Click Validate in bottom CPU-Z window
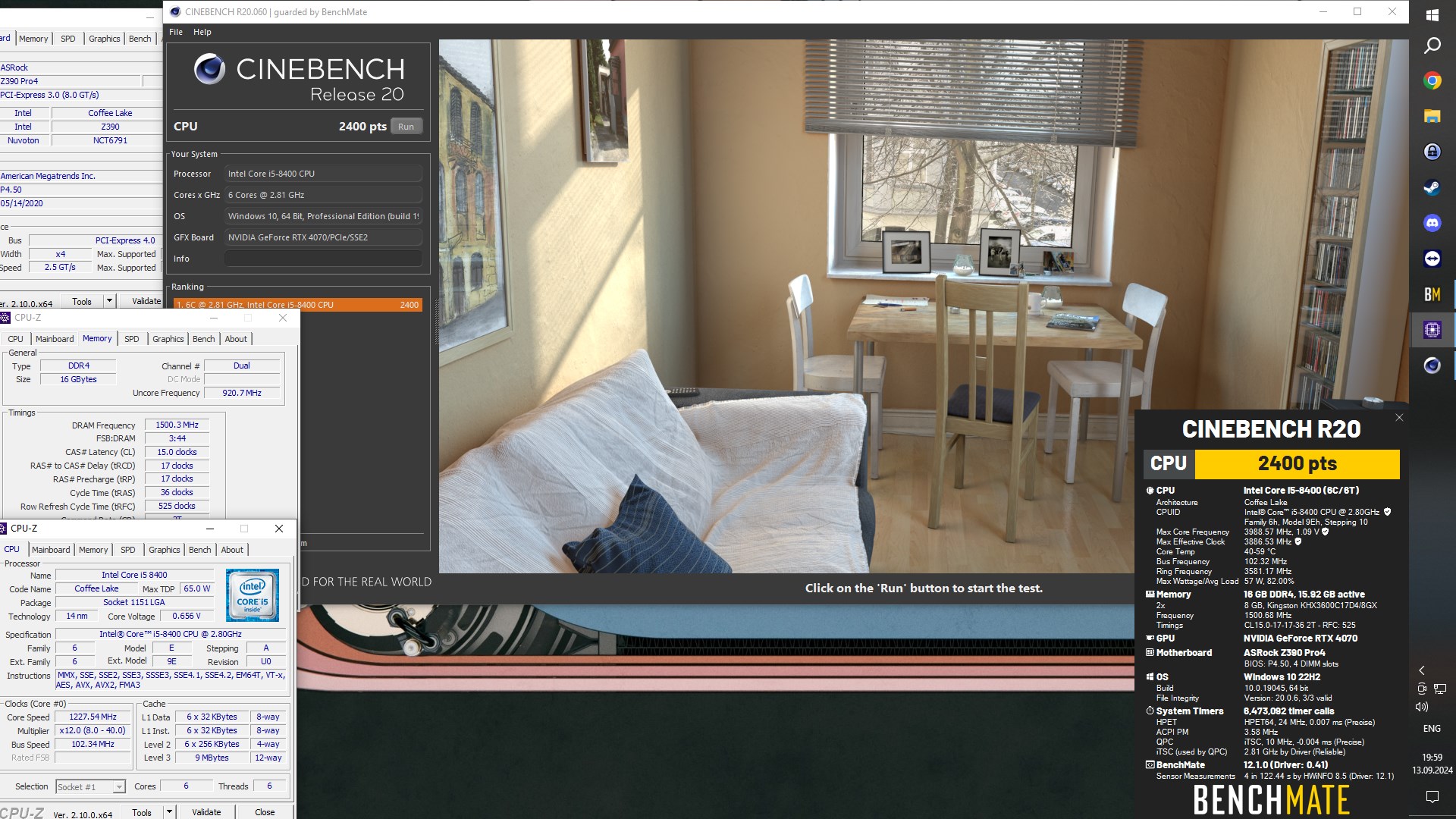 tap(206, 811)
